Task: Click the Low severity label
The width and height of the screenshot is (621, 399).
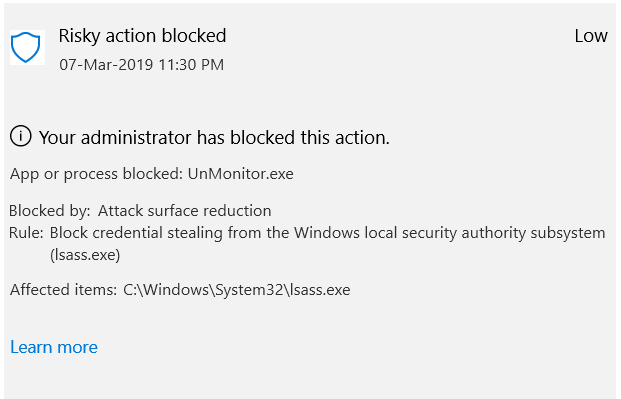Action: click(591, 36)
